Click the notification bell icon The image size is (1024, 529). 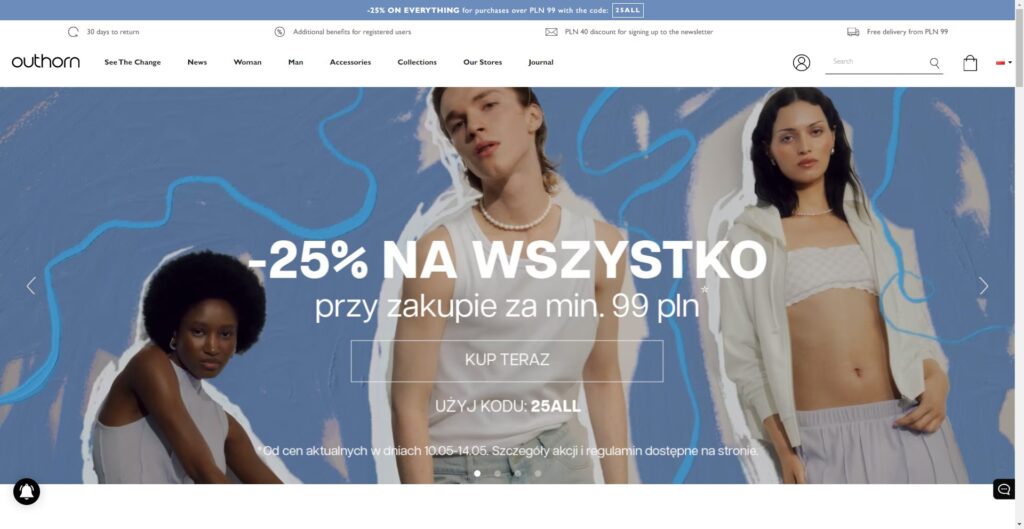click(27, 491)
